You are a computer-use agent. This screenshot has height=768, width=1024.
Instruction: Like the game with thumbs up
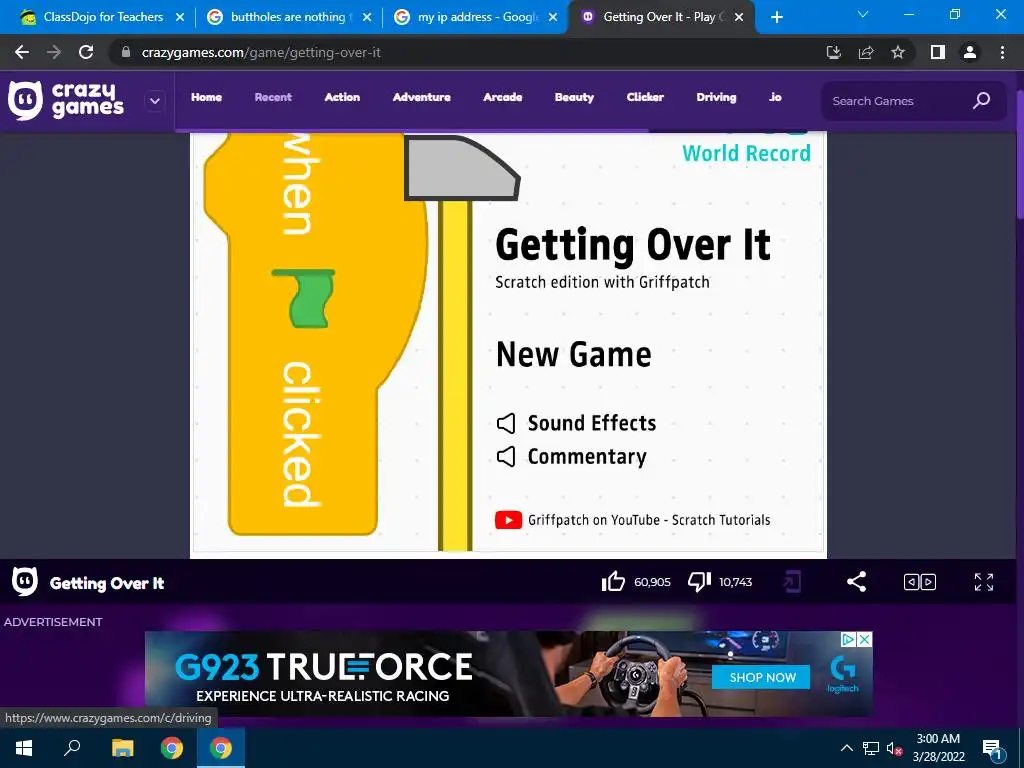click(613, 581)
